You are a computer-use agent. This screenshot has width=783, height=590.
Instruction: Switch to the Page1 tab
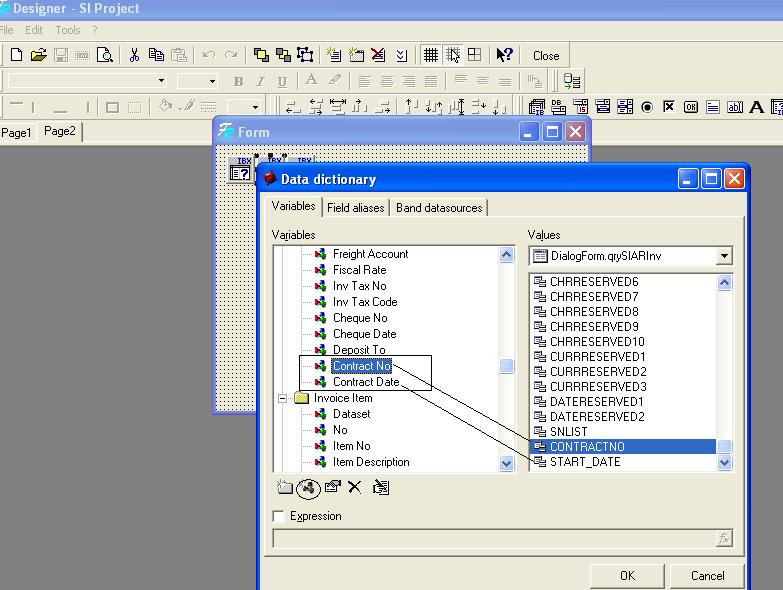(x=17, y=133)
